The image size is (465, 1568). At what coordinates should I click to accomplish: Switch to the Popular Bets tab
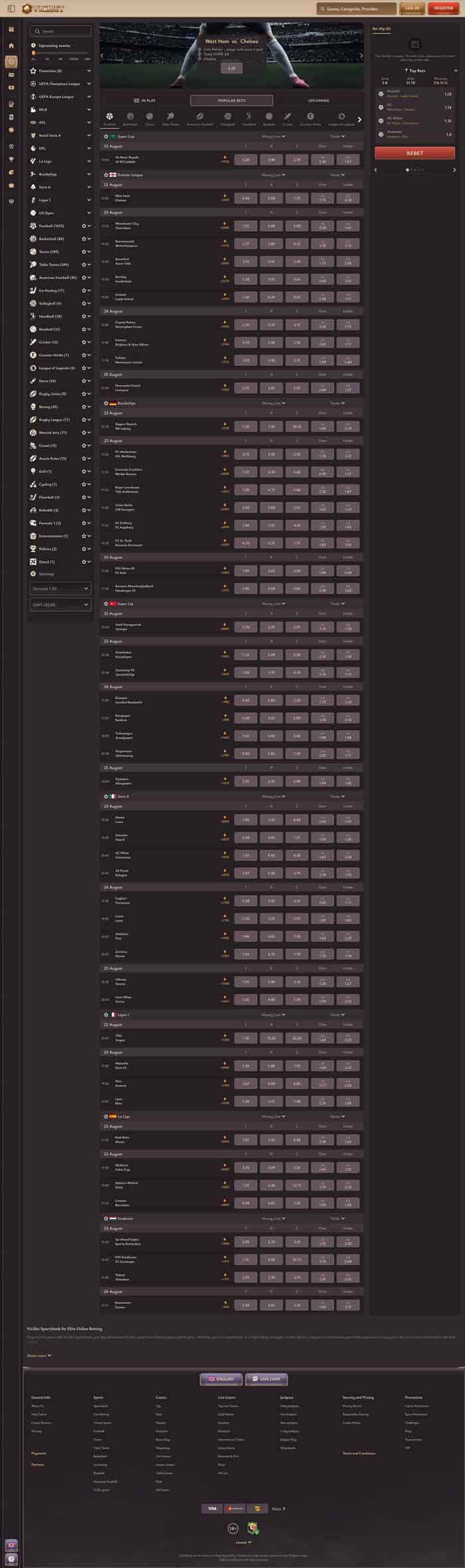pos(231,100)
